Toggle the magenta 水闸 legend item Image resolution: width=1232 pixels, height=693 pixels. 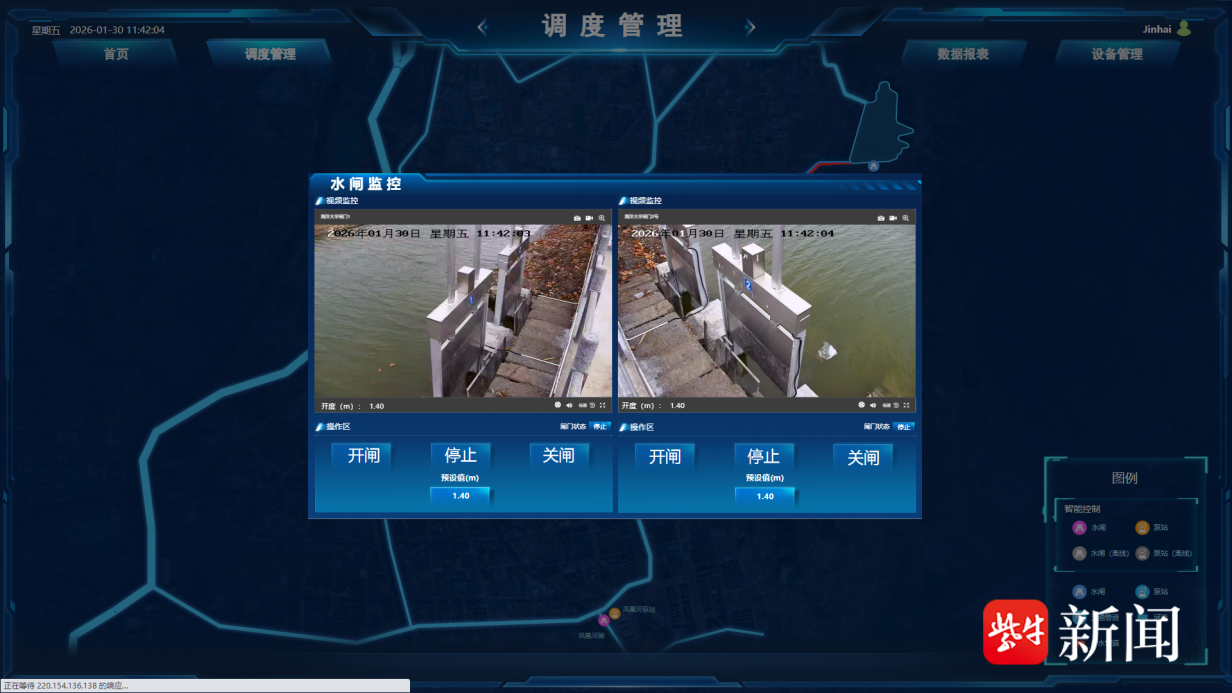coord(1079,528)
